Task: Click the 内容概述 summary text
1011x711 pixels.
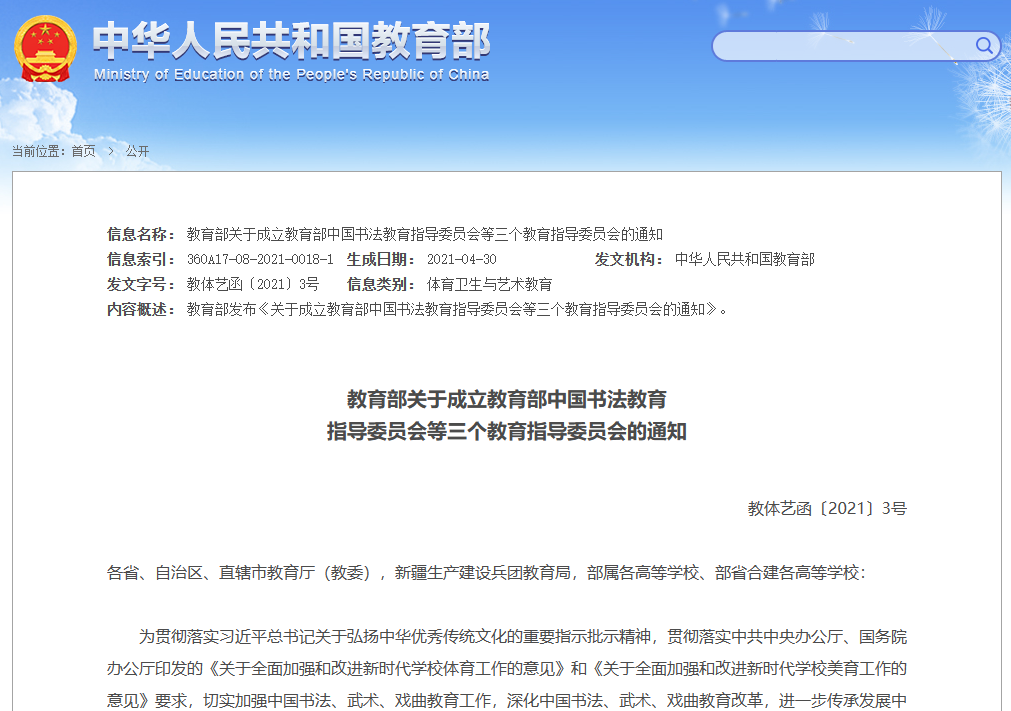Action: [457, 309]
